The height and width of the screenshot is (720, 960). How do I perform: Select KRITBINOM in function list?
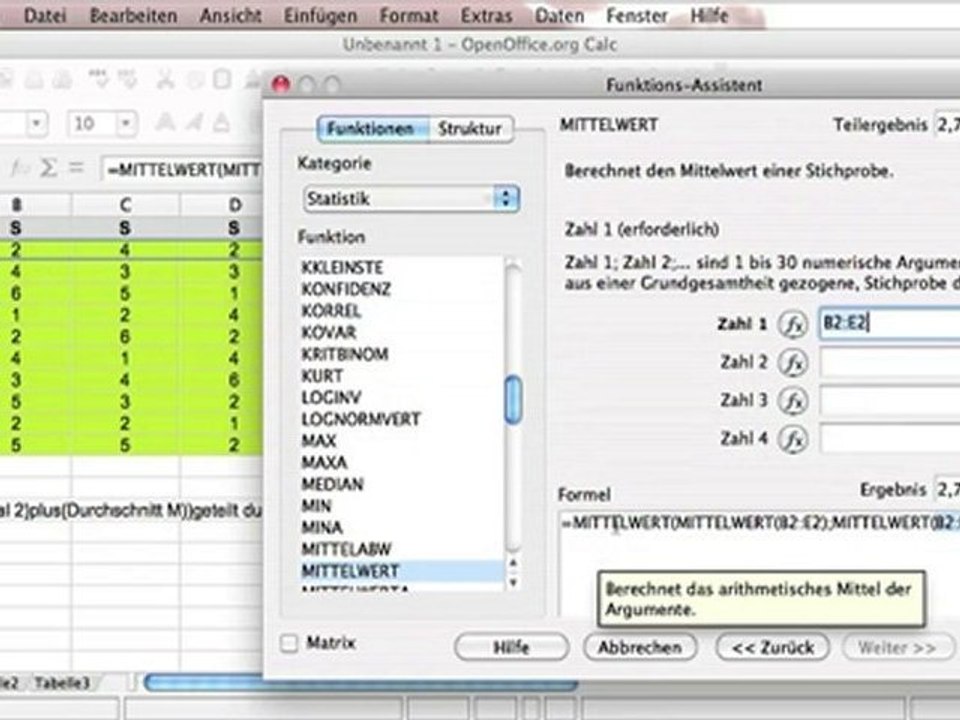coord(401,354)
